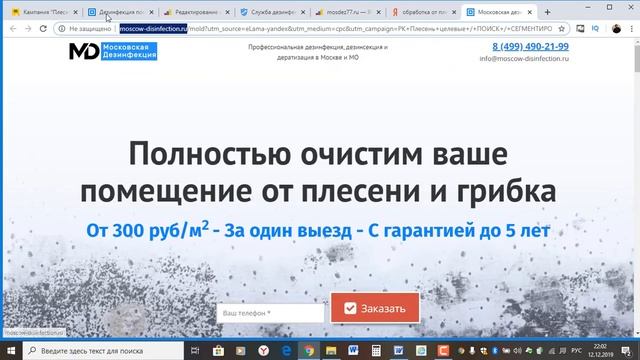Open the Chrome profile avatar
The height and width of the screenshot is (360, 640).
[x=616, y=29]
